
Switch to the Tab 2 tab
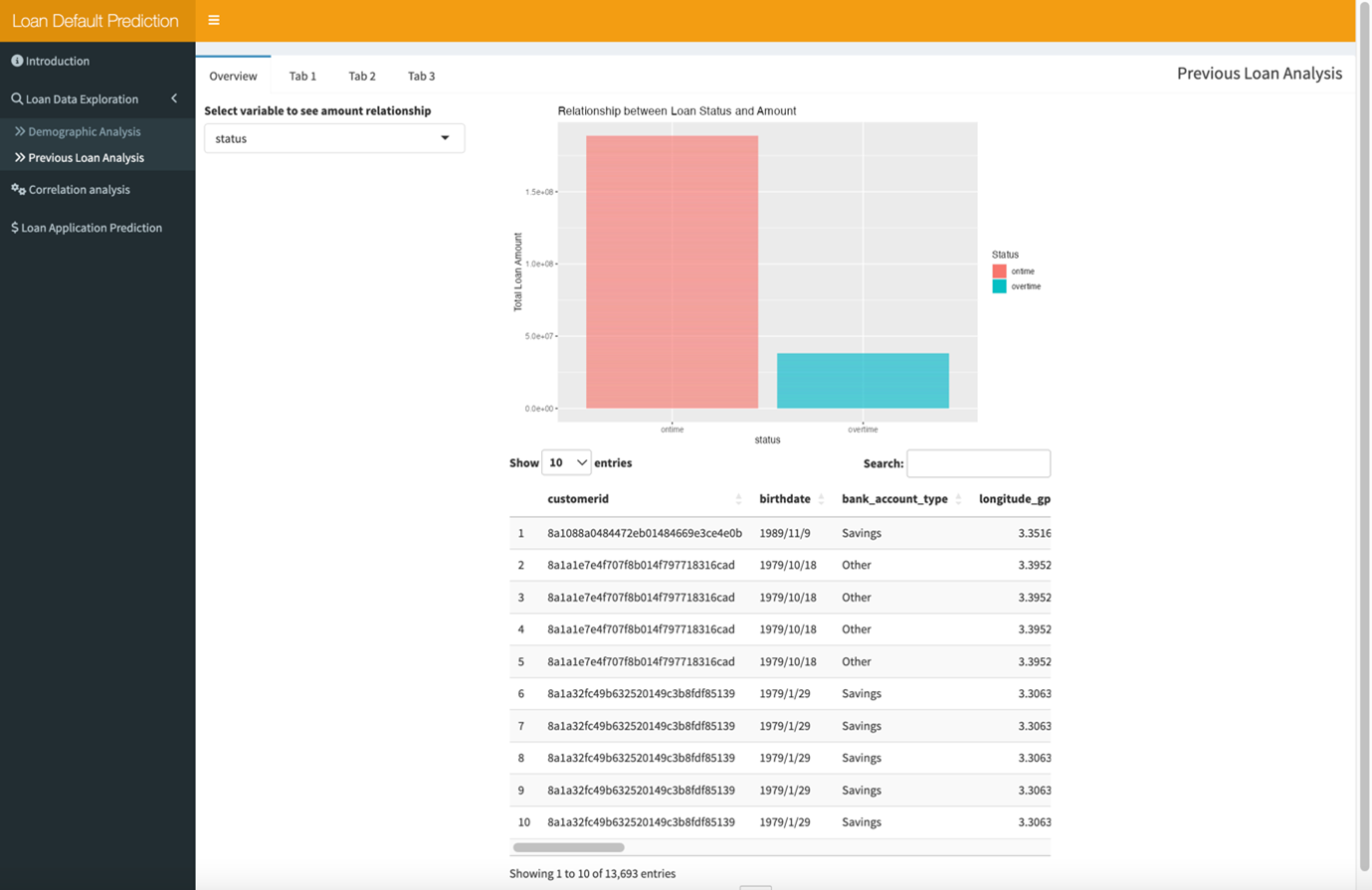point(362,76)
